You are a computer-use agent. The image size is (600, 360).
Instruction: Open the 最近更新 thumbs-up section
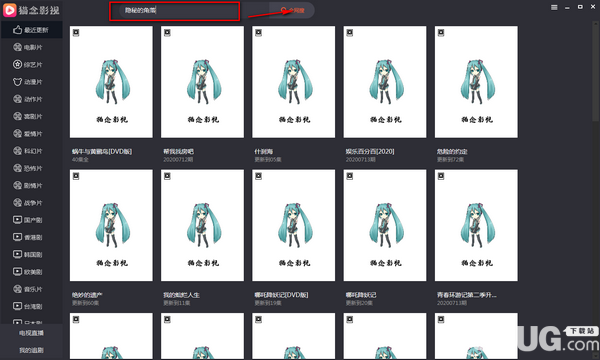31,30
